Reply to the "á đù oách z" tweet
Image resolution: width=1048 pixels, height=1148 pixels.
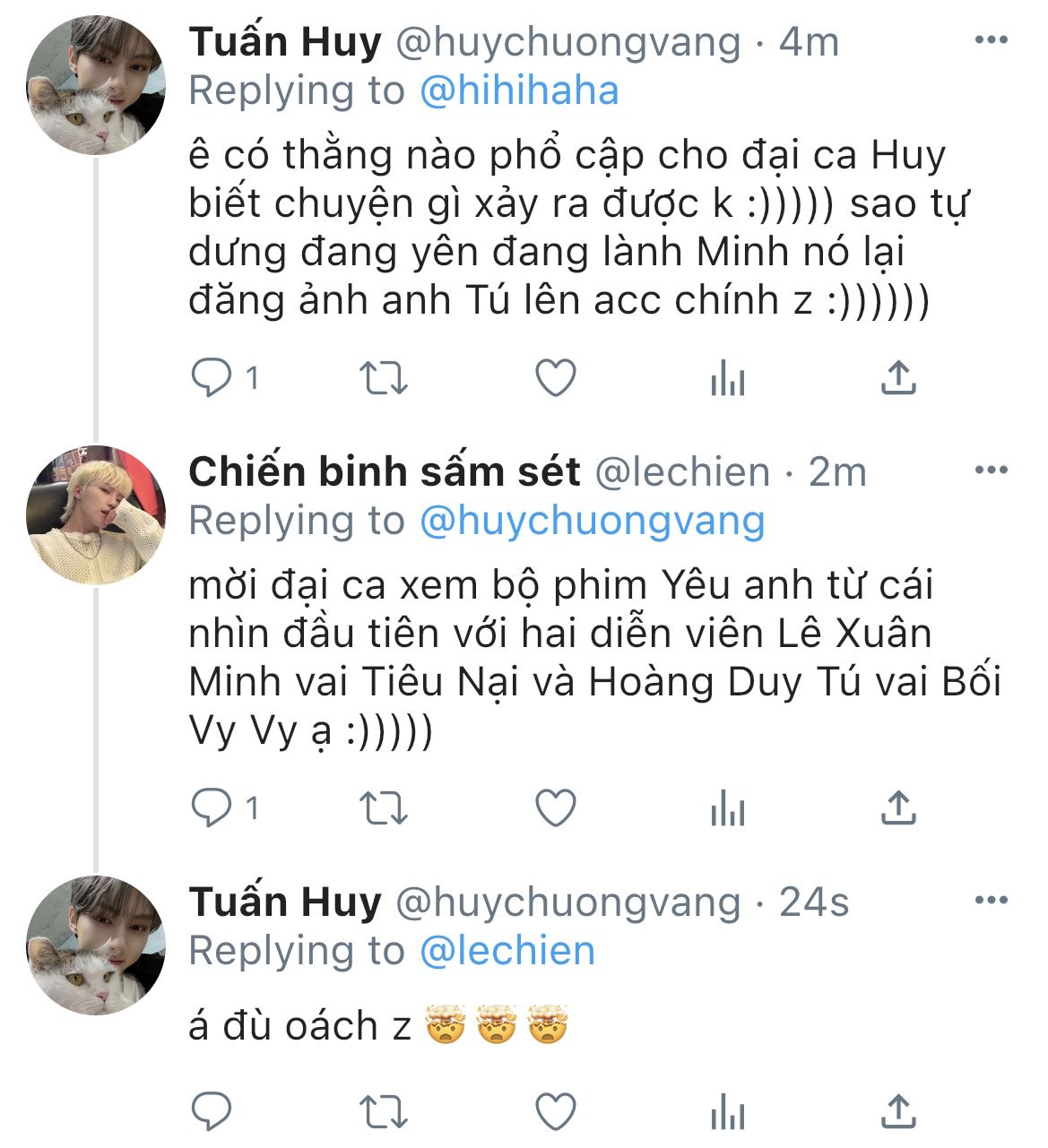click(x=212, y=1112)
